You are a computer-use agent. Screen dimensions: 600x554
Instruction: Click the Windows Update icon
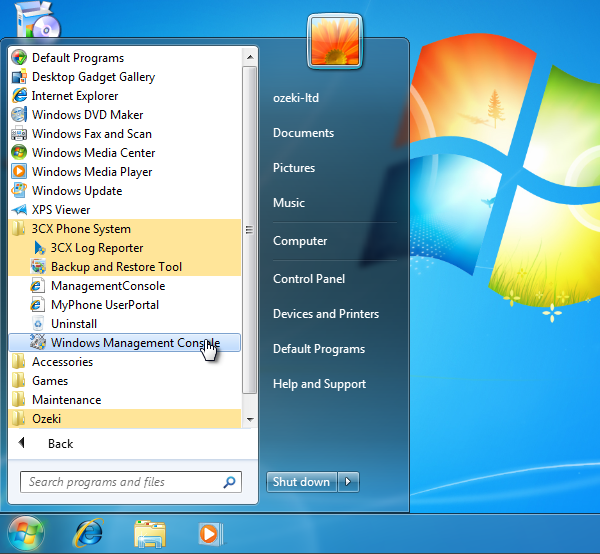click(19, 190)
